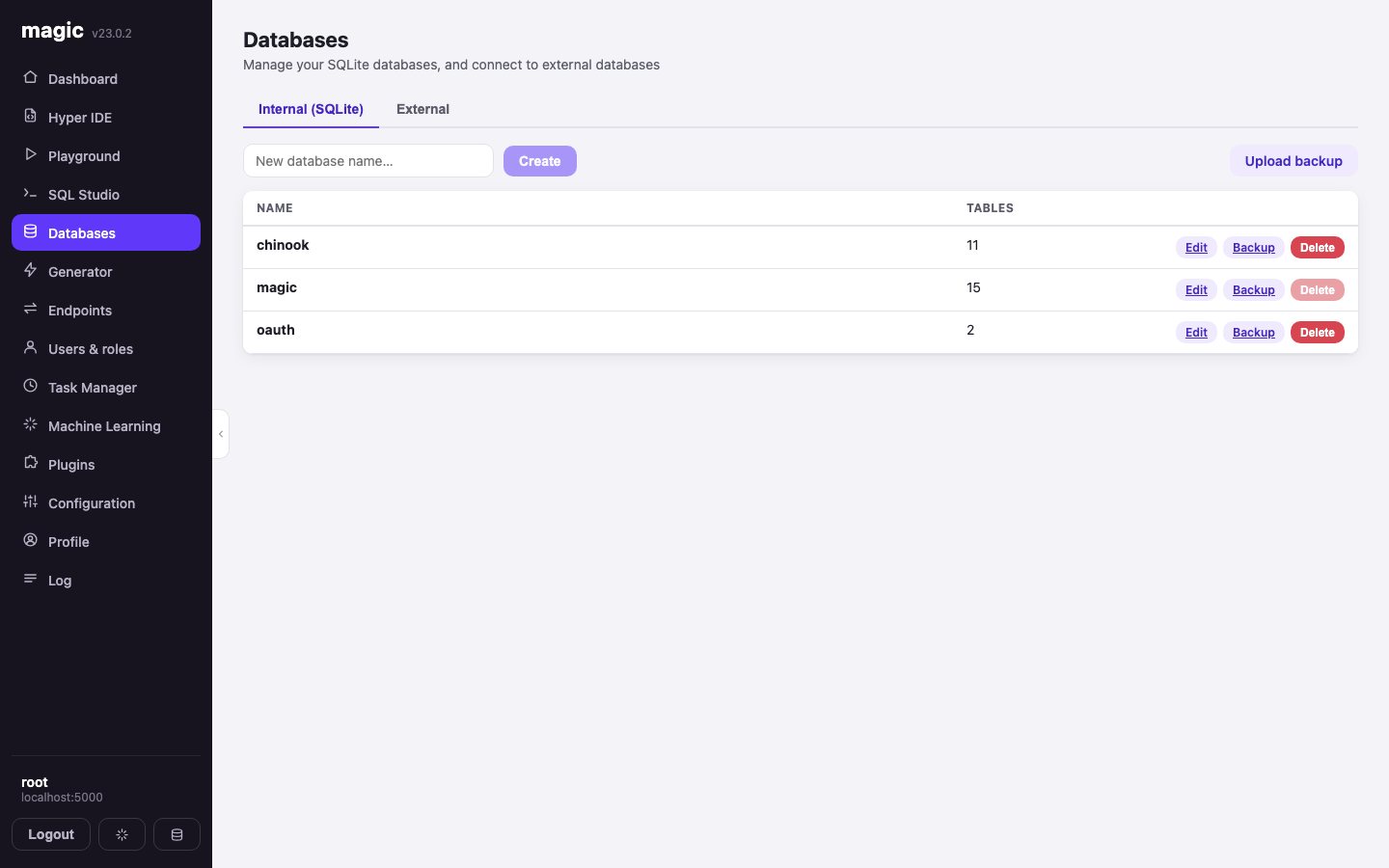Click the magic logo in sidebar

(53, 31)
